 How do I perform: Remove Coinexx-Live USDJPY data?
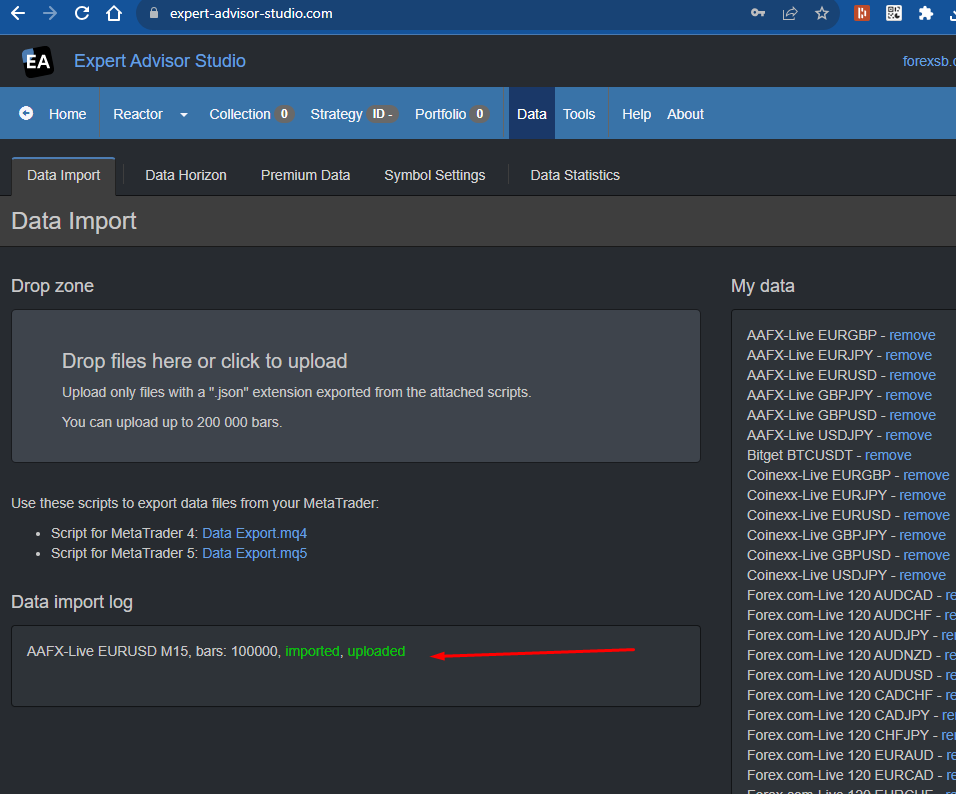[x=922, y=576]
